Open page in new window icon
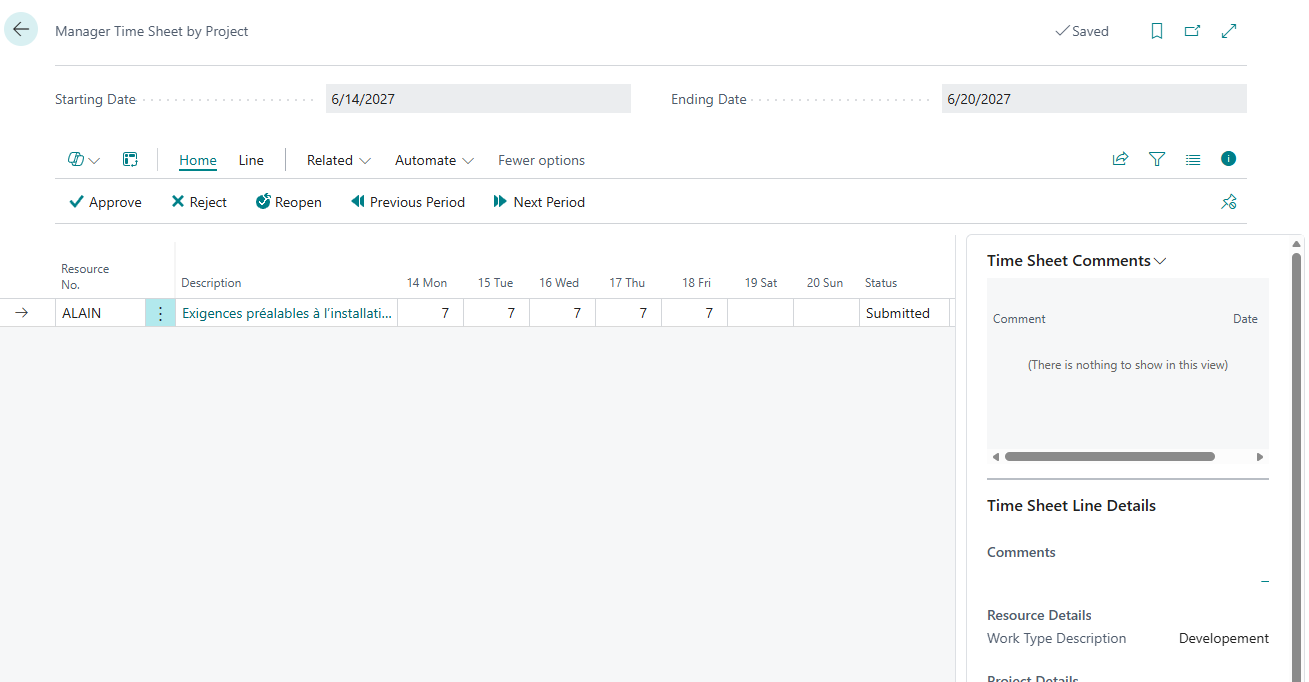1309x682 pixels. point(1192,31)
